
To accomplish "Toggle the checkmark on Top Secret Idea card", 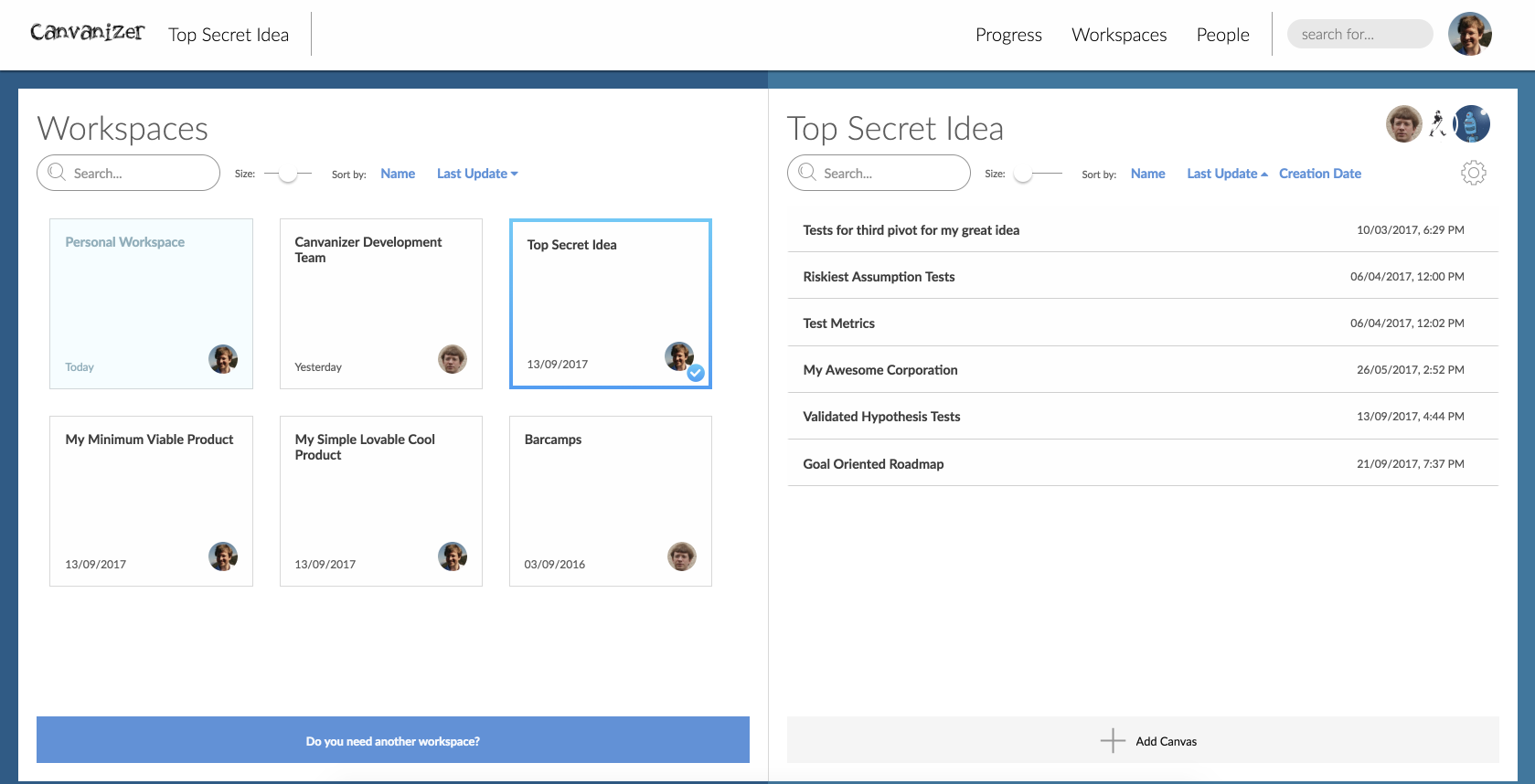I will (x=696, y=373).
